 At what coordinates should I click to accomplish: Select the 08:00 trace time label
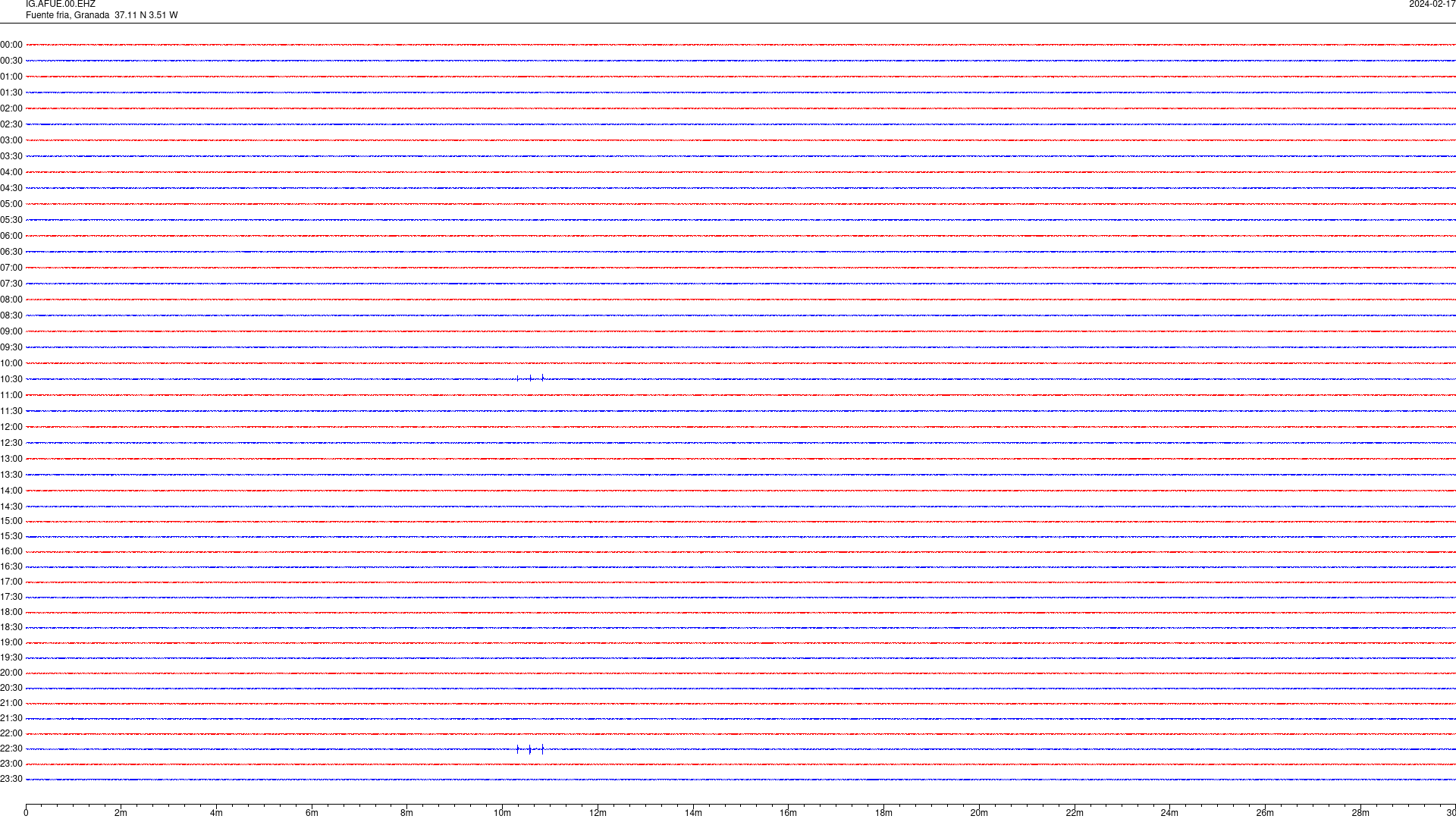coord(11,300)
